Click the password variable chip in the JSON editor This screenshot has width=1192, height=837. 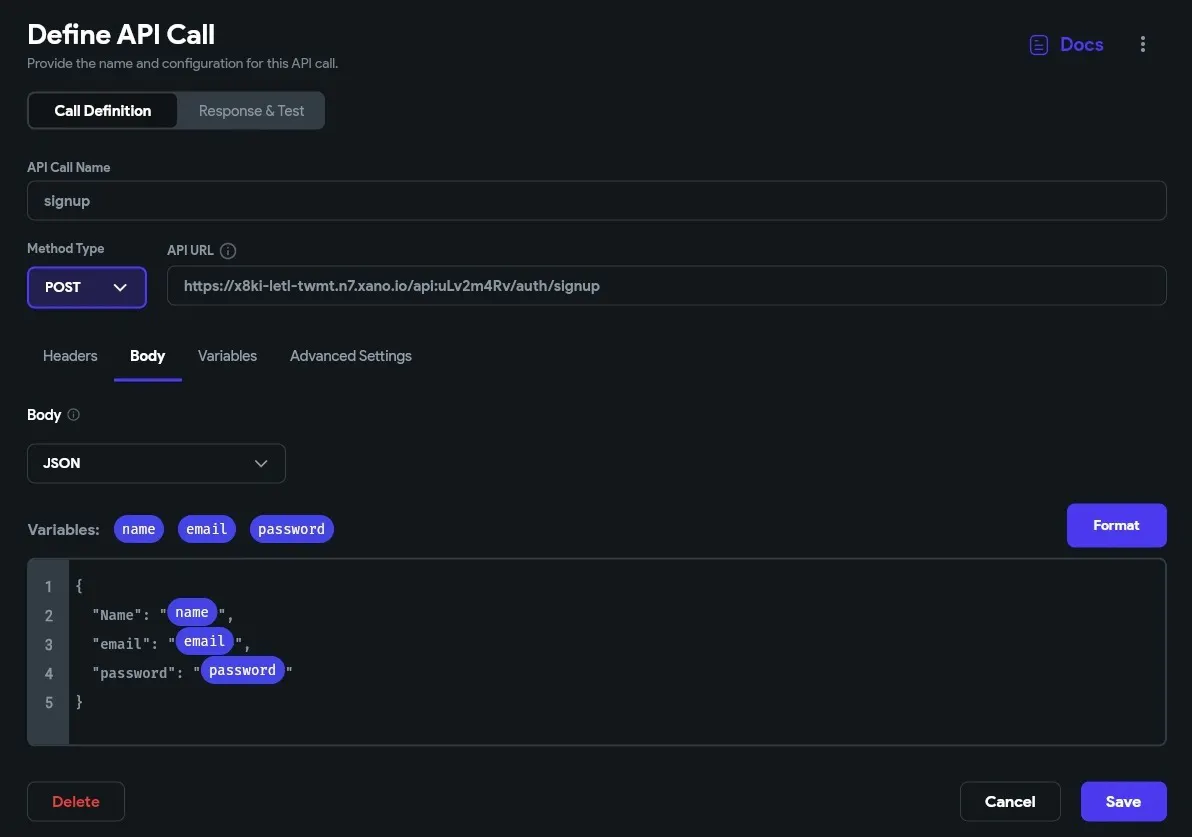243,670
